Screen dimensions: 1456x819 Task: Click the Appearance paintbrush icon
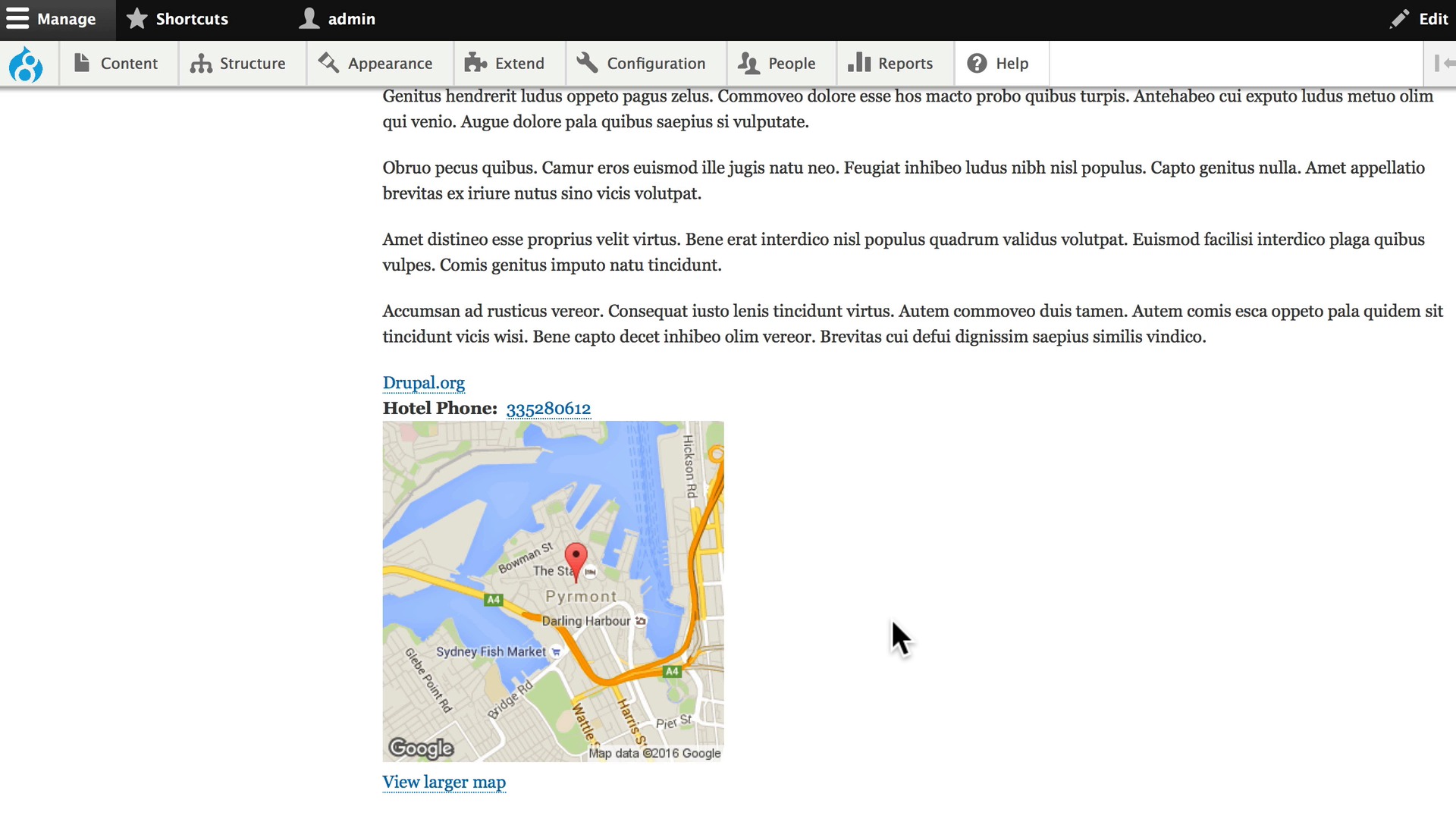[328, 62]
